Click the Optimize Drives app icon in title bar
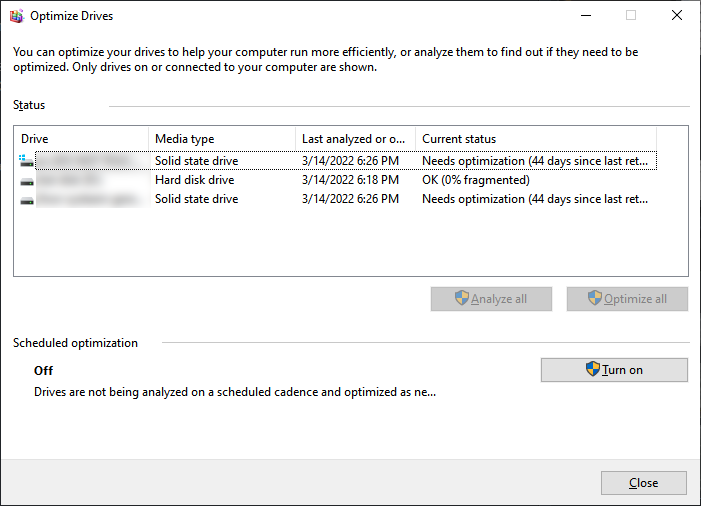The width and height of the screenshot is (701, 506). pyautogui.click(x=16, y=16)
